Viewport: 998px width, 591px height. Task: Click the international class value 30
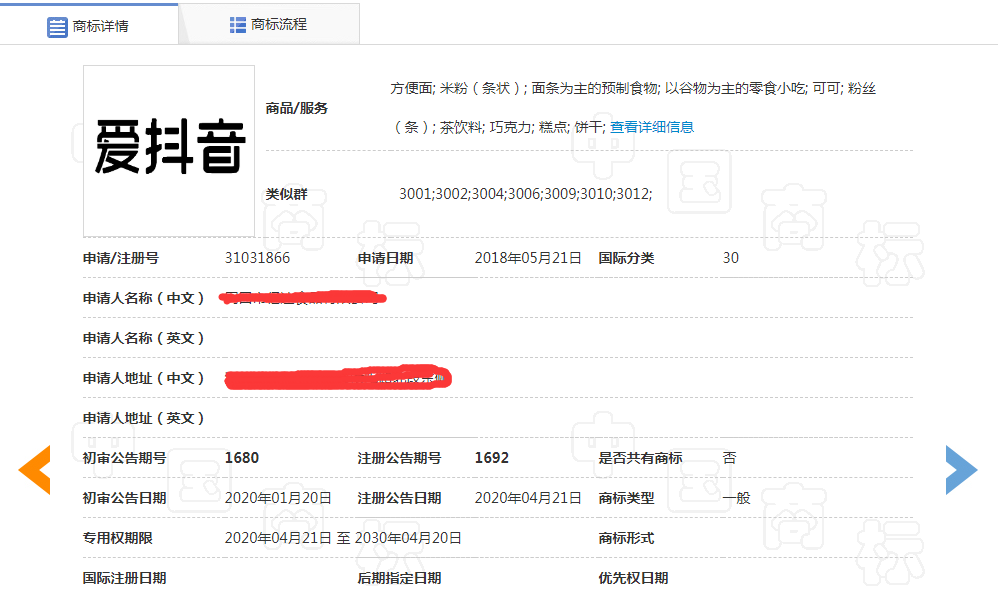(731, 258)
